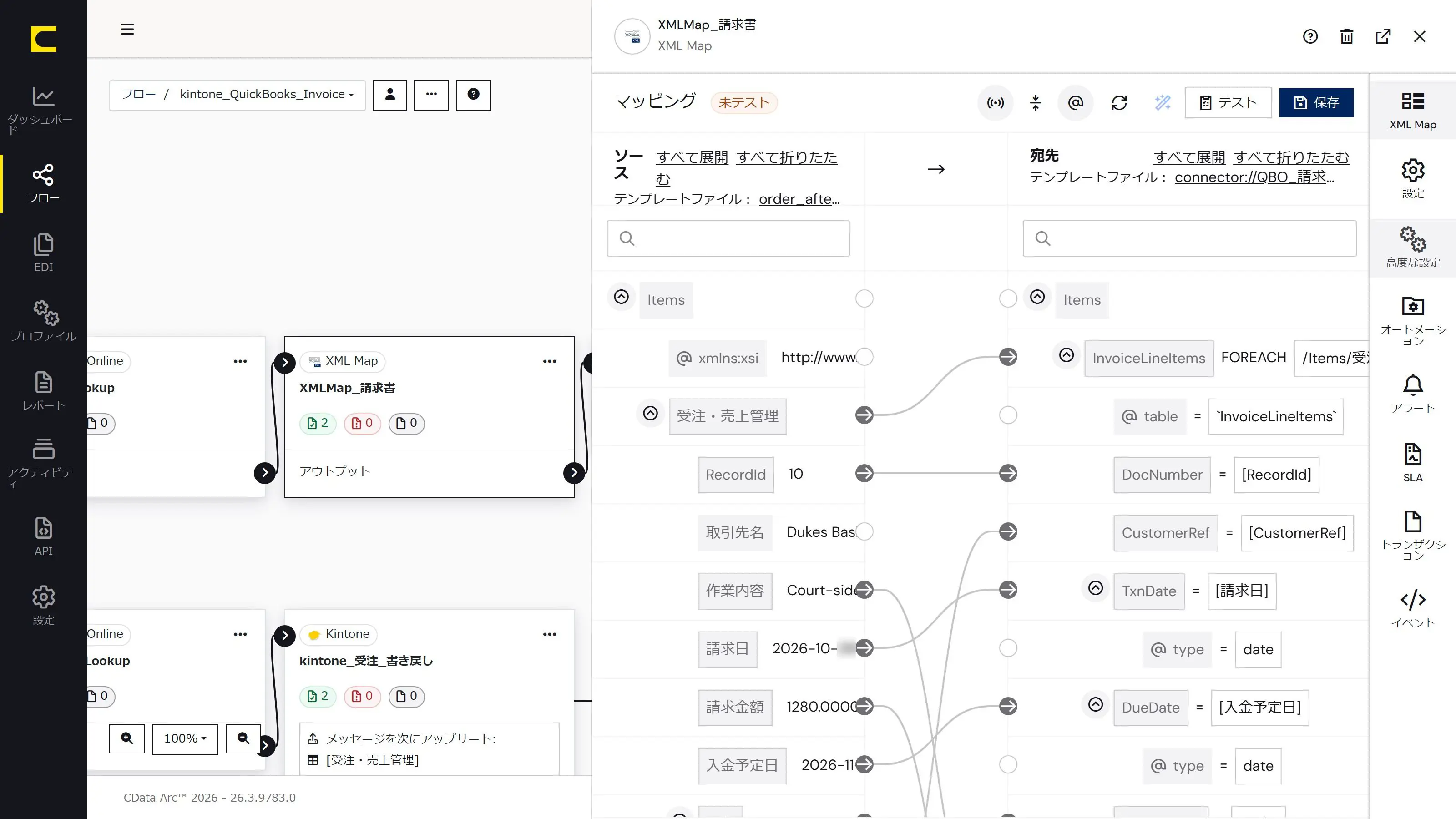Switch to the 高度な設定 tab

pos(1412,248)
